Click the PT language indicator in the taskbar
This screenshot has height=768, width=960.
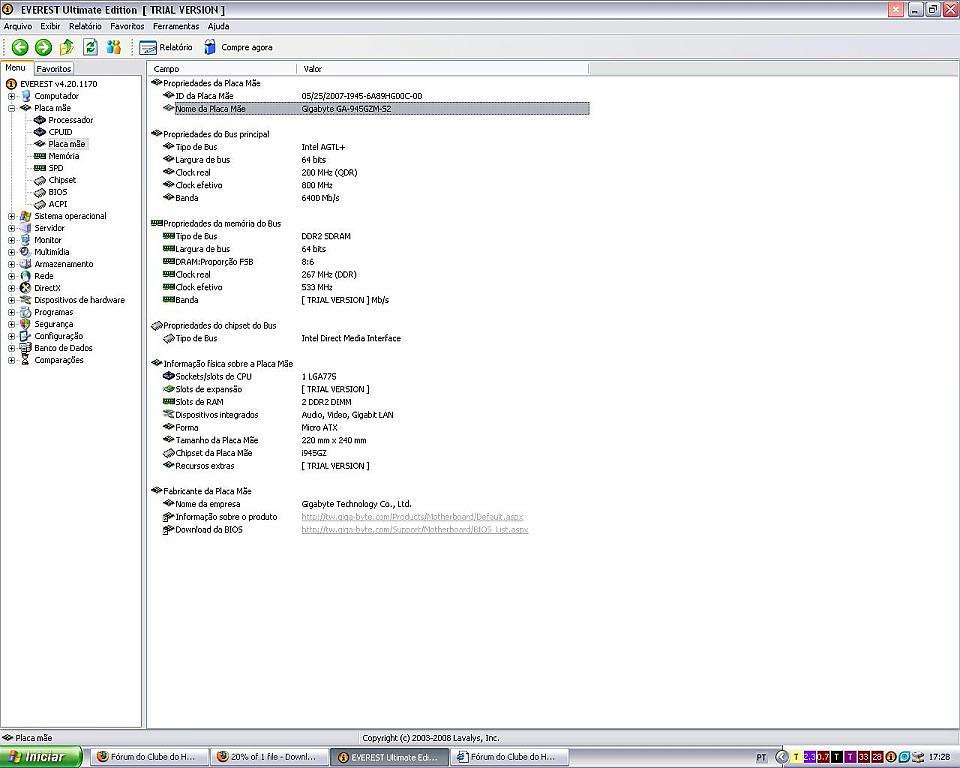pyautogui.click(x=761, y=758)
